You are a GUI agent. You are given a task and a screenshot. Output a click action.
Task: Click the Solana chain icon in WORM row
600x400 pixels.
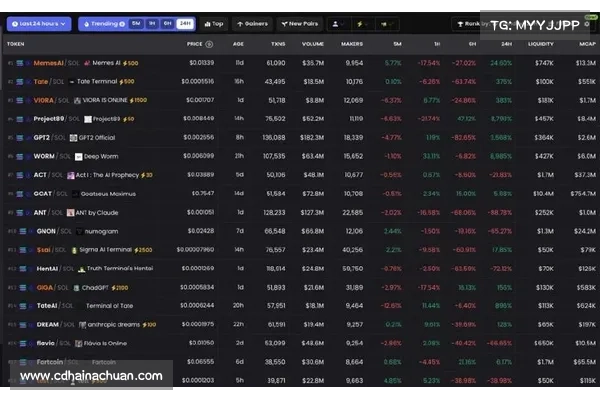point(20,157)
